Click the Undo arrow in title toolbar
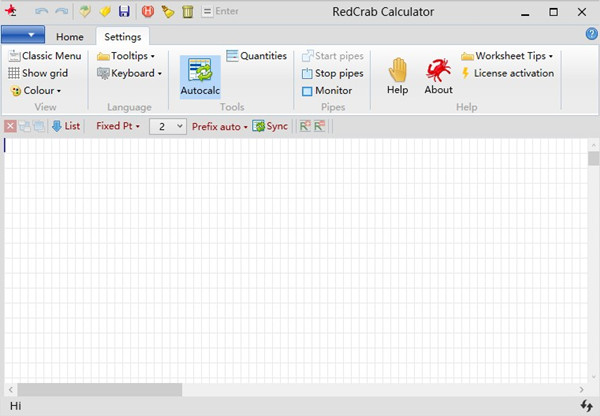The image size is (600, 416). pos(41,11)
